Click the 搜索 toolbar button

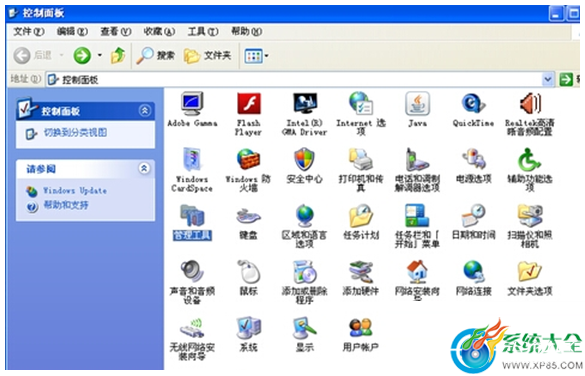tap(156, 56)
